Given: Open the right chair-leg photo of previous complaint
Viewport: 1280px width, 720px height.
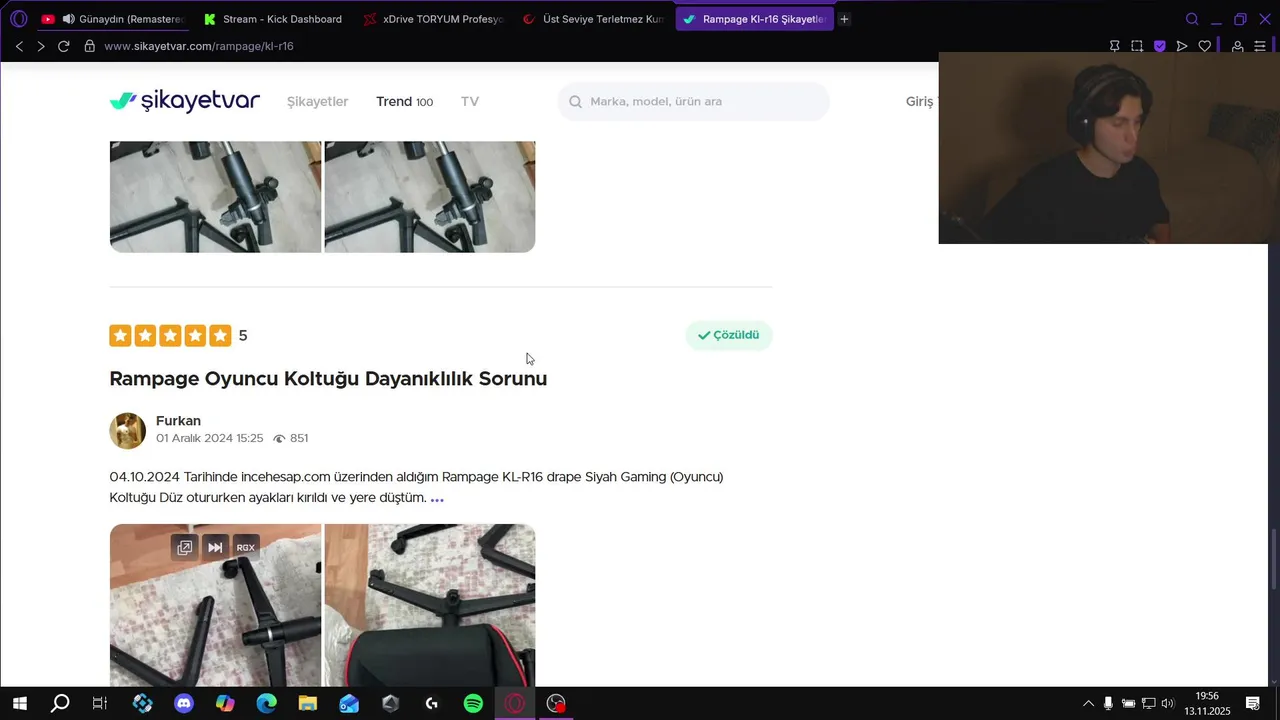Looking at the screenshot, I should [430, 197].
